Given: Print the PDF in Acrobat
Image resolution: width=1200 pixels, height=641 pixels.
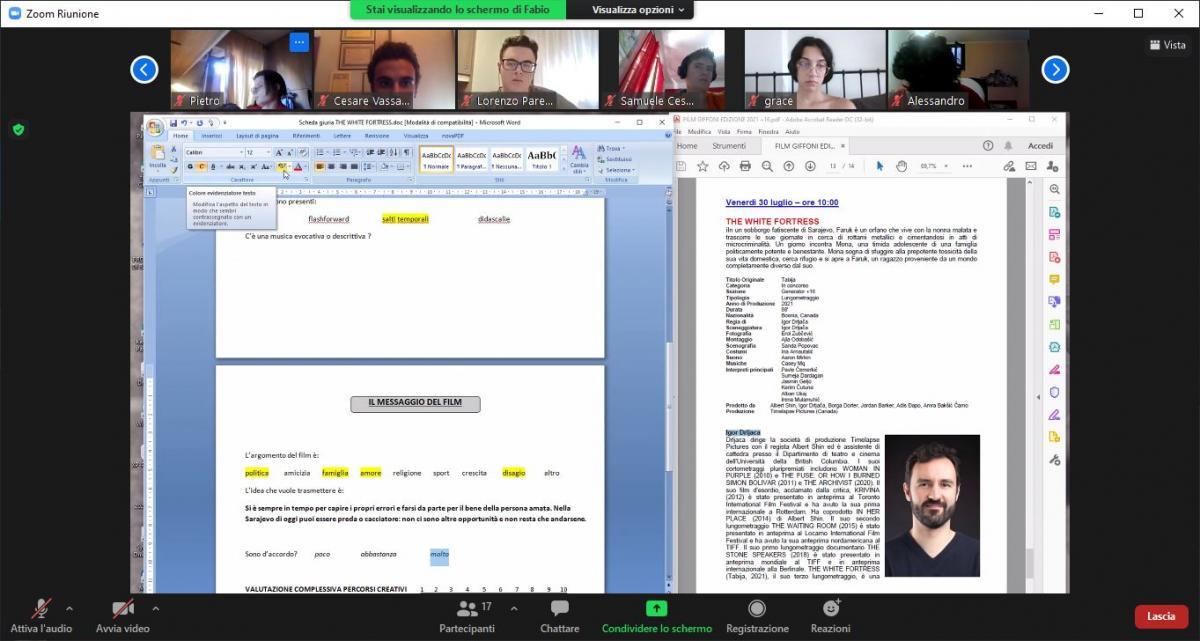Looking at the screenshot, I should [745, 166].
